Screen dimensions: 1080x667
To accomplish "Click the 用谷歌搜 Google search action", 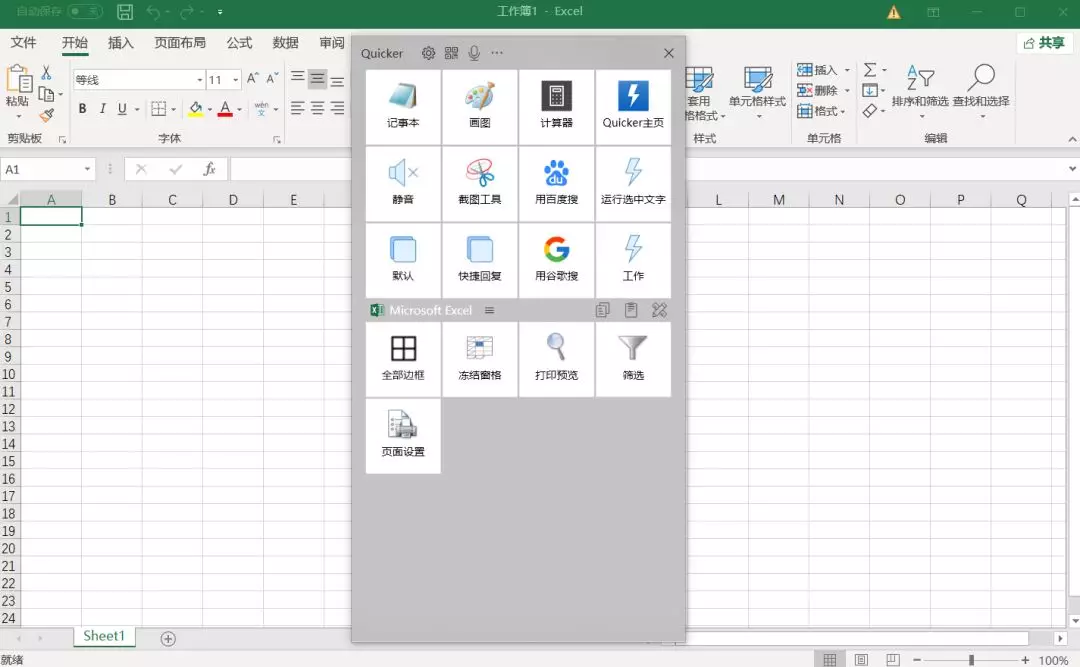I will [556, 260].
